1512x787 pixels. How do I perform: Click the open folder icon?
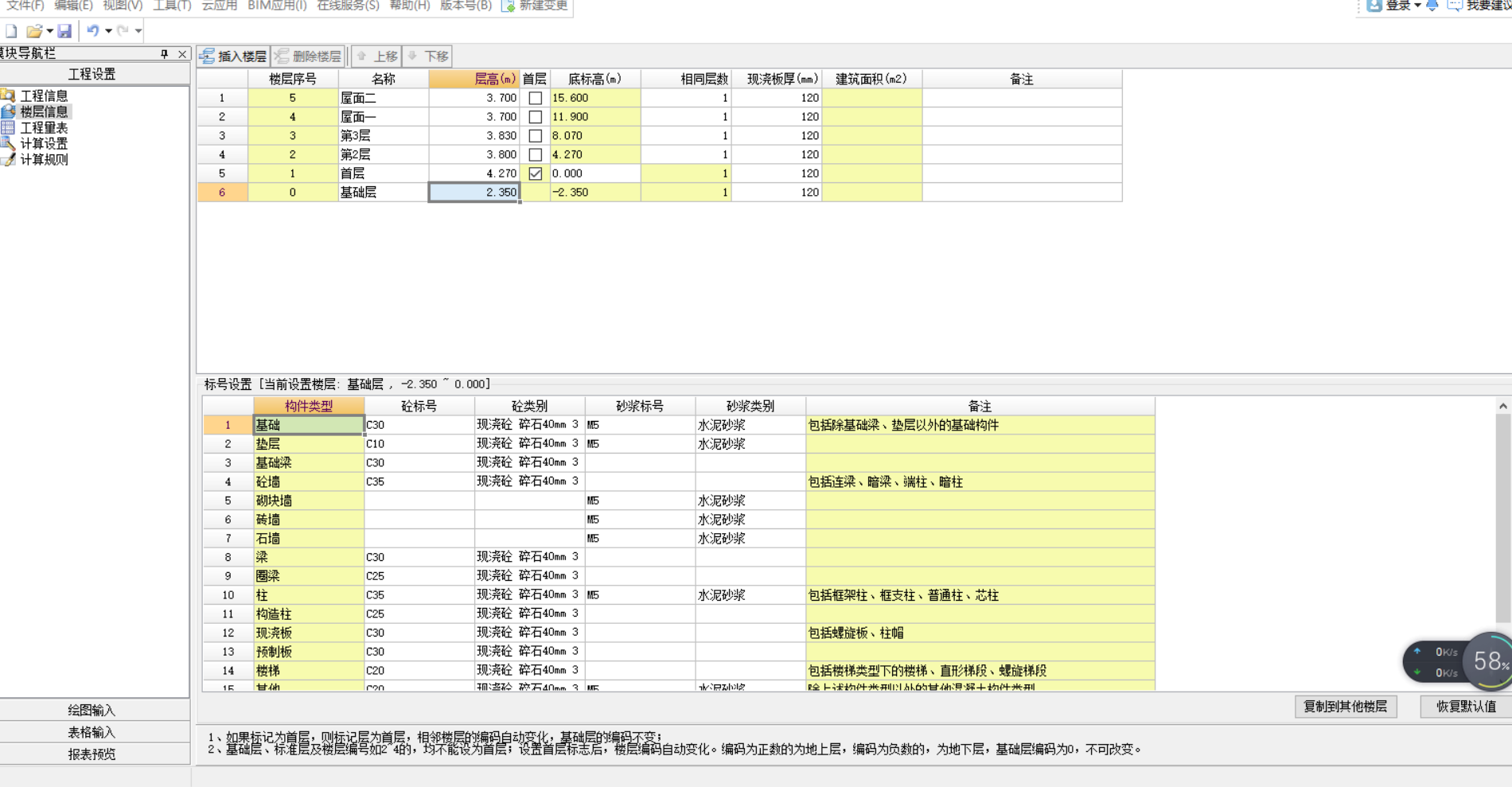pyautogui.click(x=34, y=31)
